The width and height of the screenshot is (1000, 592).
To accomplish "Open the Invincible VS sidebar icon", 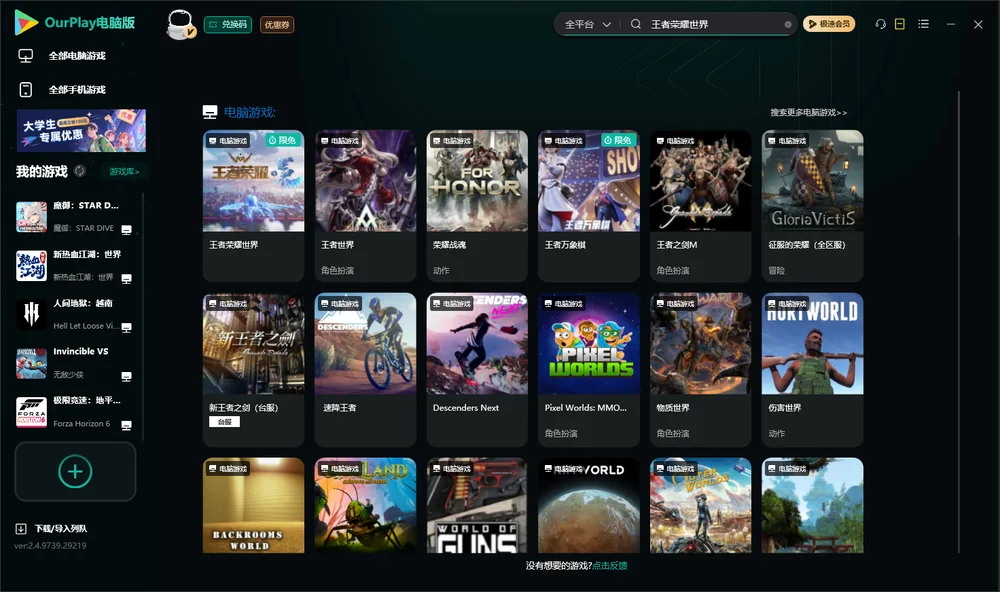I will pyautogui.click(x=31, y=364).
